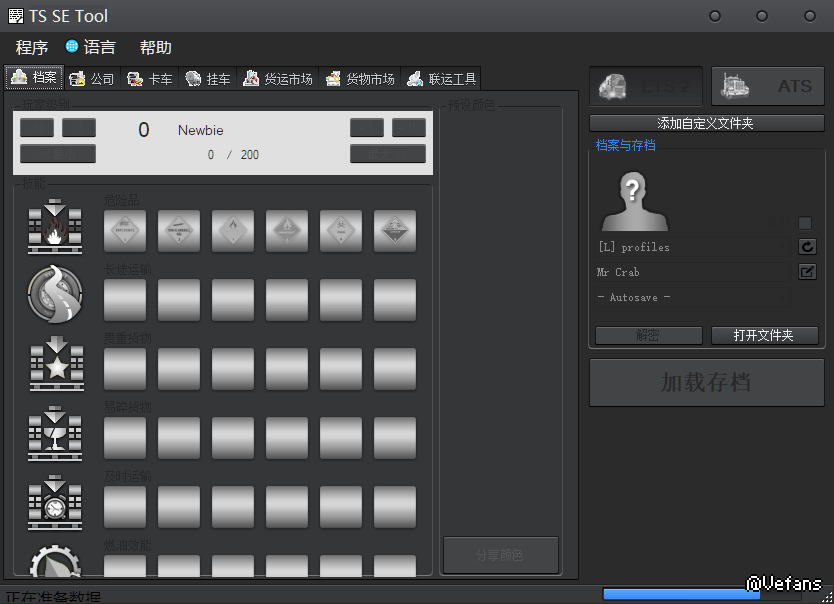Click the profile avatar question mark image

click(x=633, y=201)
